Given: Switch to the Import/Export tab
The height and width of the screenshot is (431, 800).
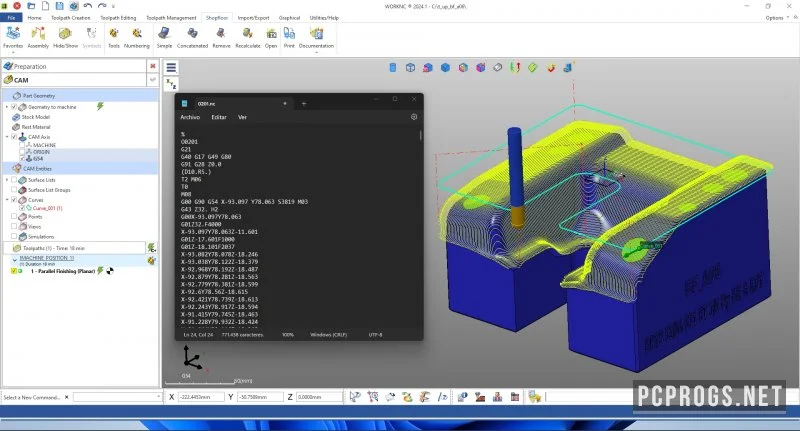Looking at the screenshot, I should pyautogui.click(x=254, y=18).
